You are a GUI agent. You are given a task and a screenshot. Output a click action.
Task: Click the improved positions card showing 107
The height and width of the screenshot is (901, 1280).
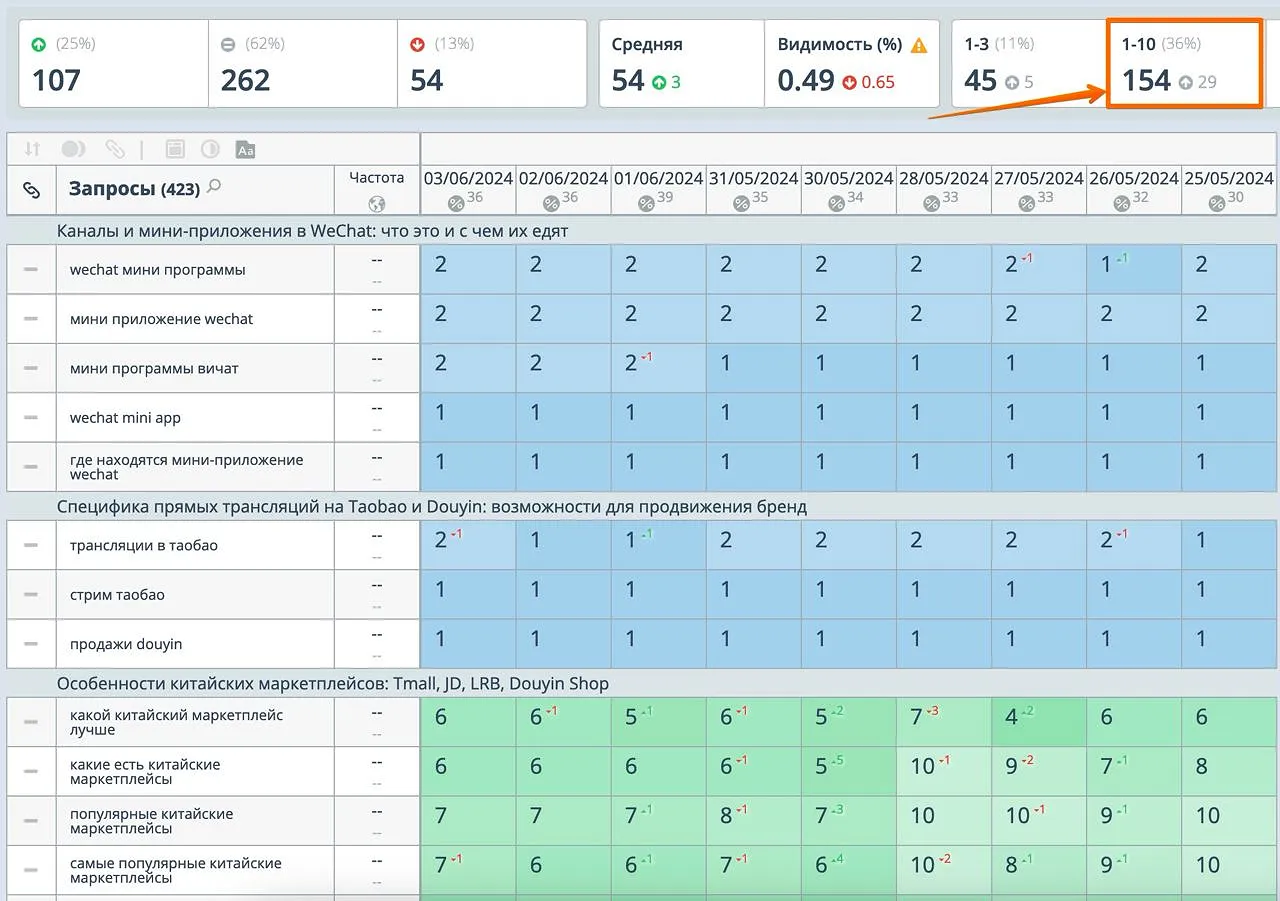pyautogui.click(x=114, y=64)
